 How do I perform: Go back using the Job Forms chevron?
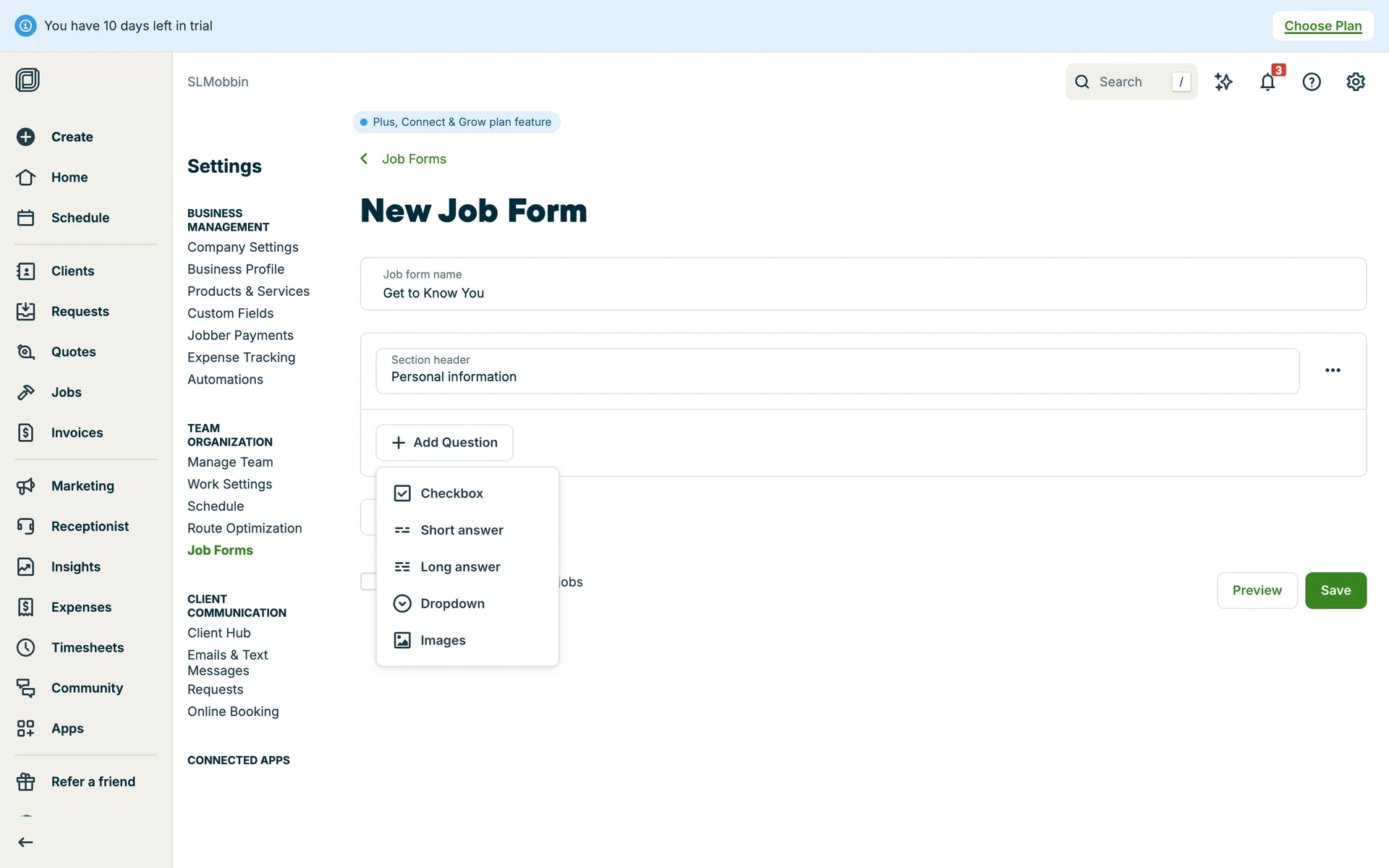click(x=364, y=159)
